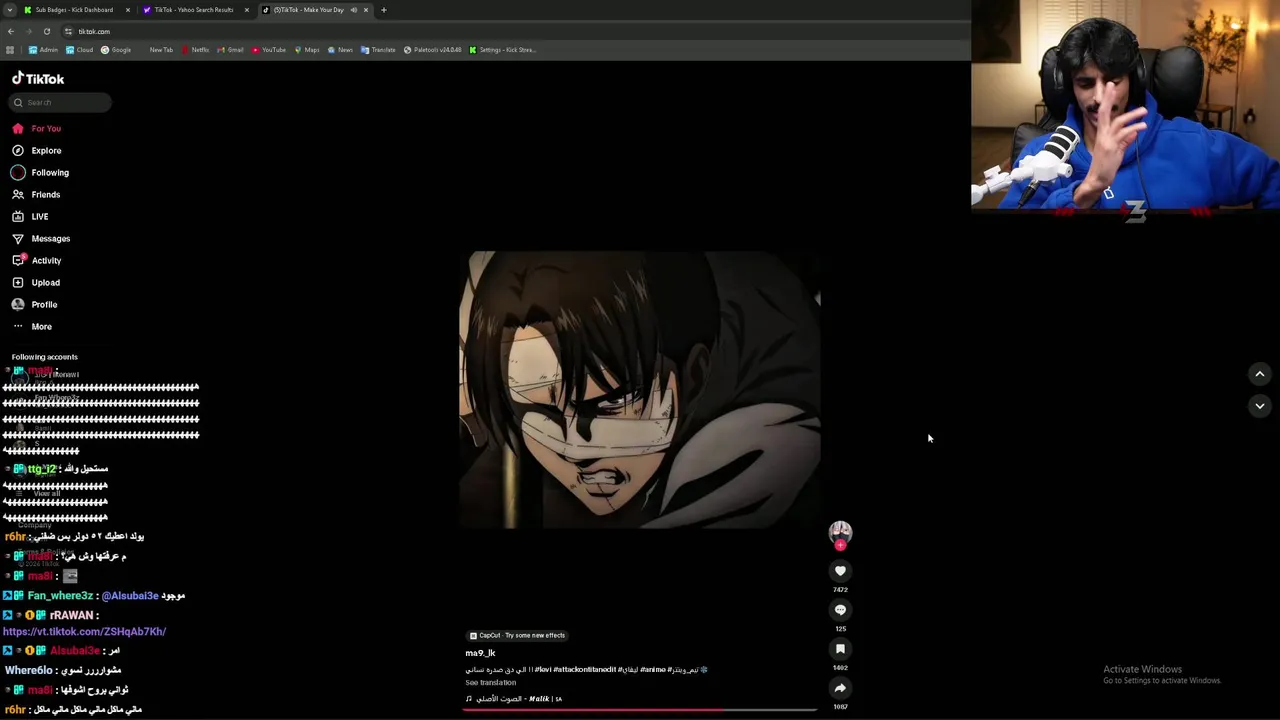Go to the Following feed
Viewport: 1280px width, 720px height.
pos(41,172)
